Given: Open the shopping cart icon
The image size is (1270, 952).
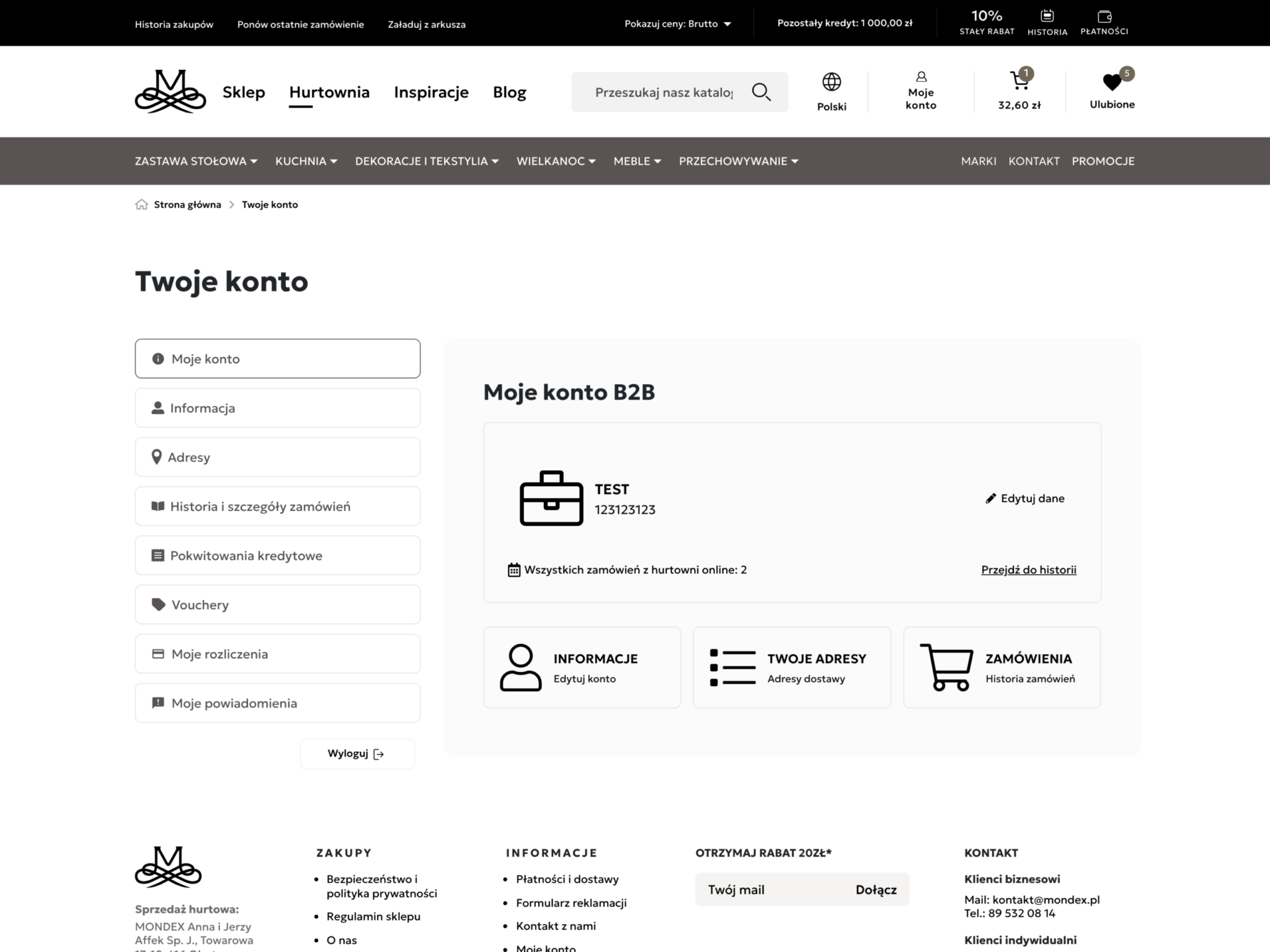Looking at the screenshot, I should 1019,81.
